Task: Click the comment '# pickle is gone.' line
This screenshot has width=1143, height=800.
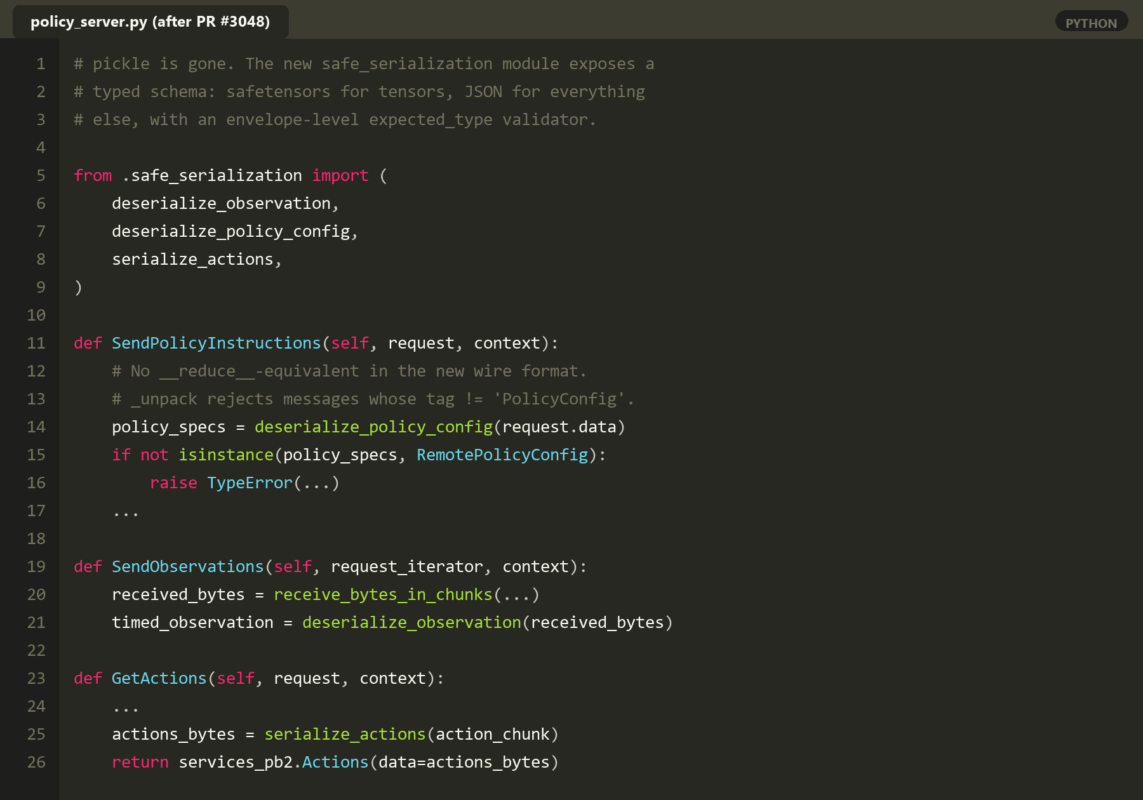Action: coord(364,64)
